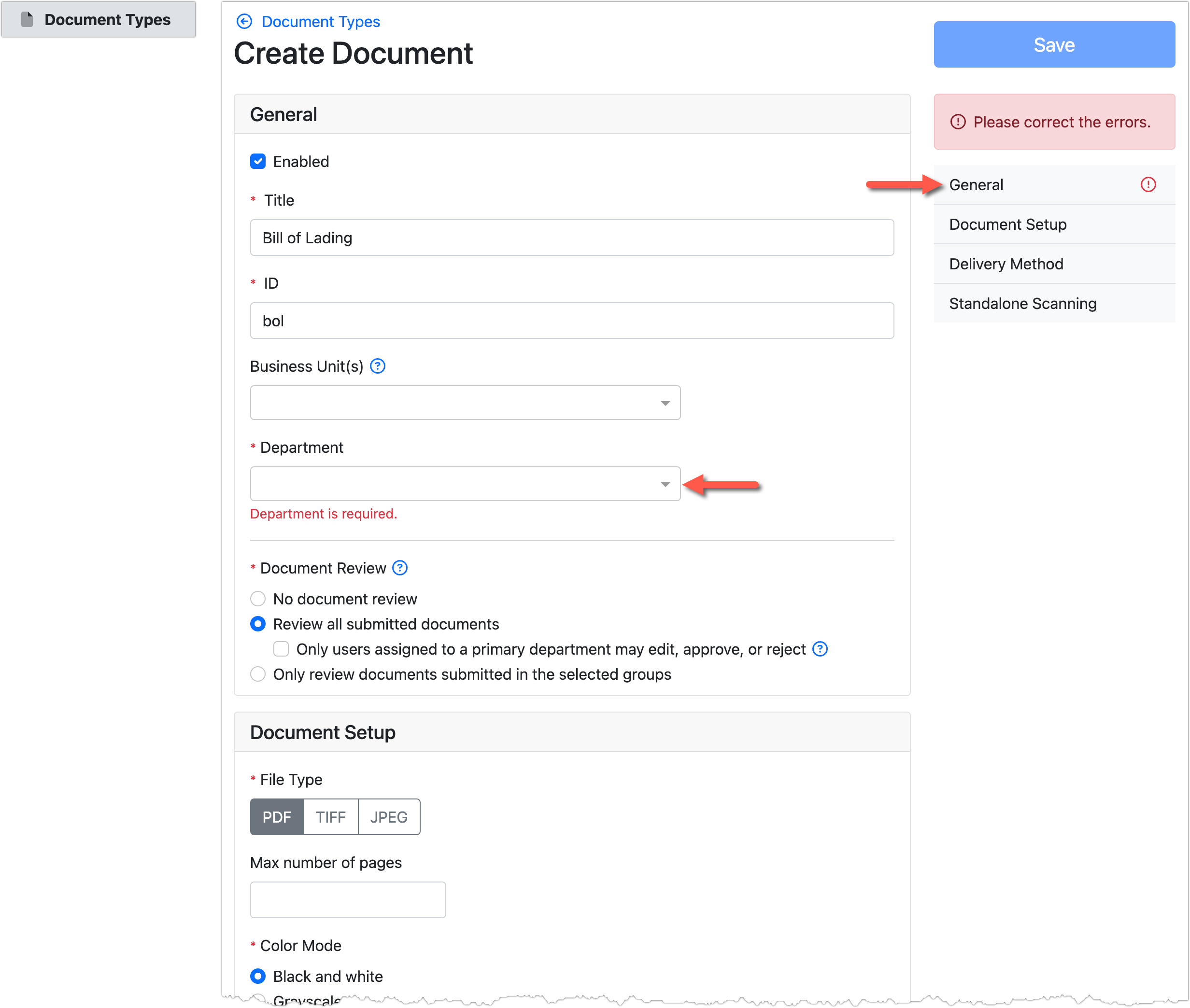Click the document icon beside Document Types
Screen dimensions: 1190x1008
coord(27,19)
